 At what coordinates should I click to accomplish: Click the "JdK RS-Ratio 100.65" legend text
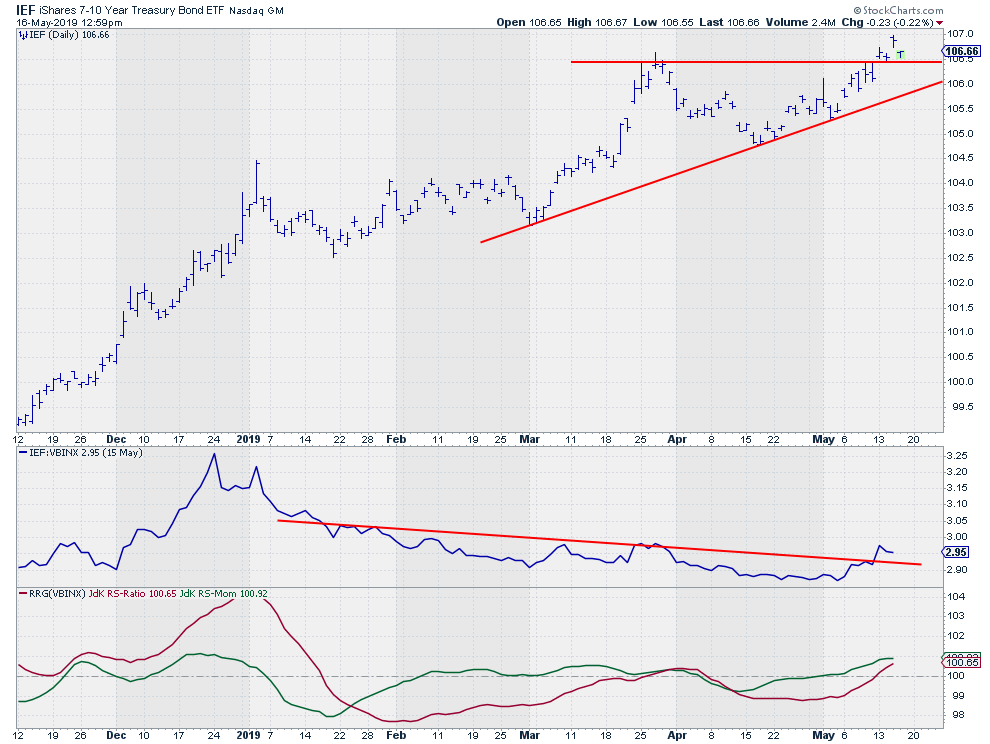[x=133, y=594]
